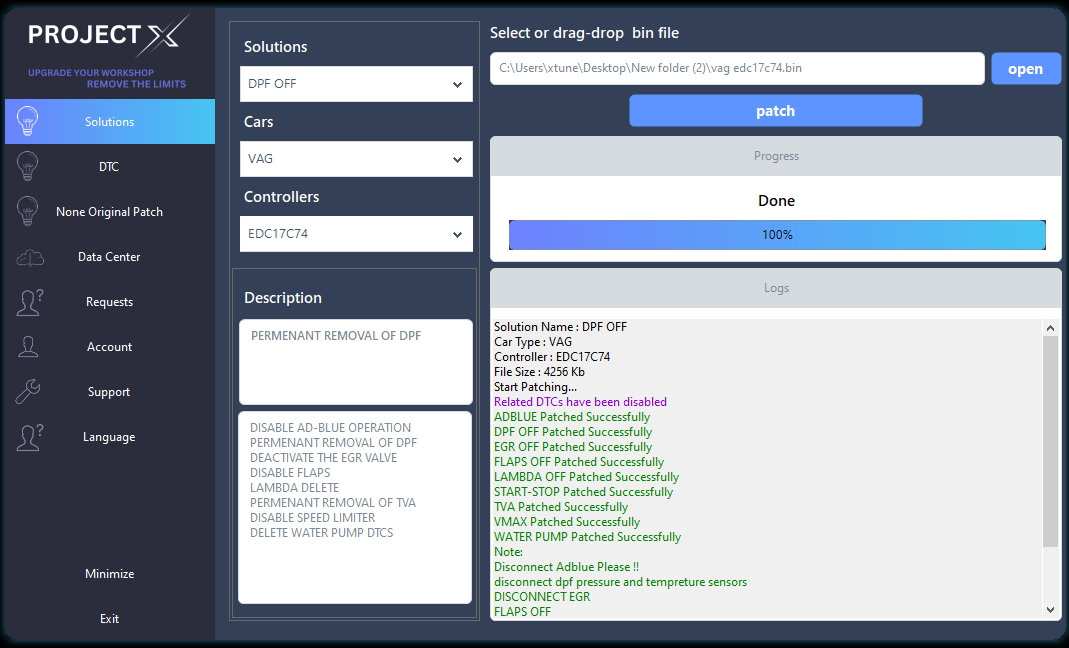The image size is (1069, 648).
Task: Click log line 'Solution Name : DPF OFF'
Action: [x=560, y=327]
